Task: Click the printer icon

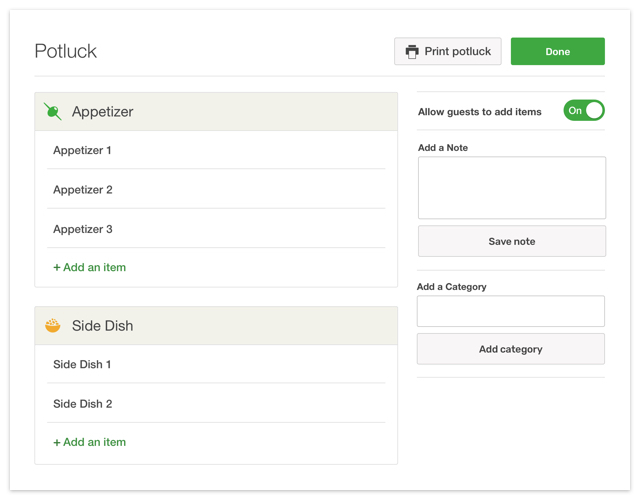Action: [412, 52]
